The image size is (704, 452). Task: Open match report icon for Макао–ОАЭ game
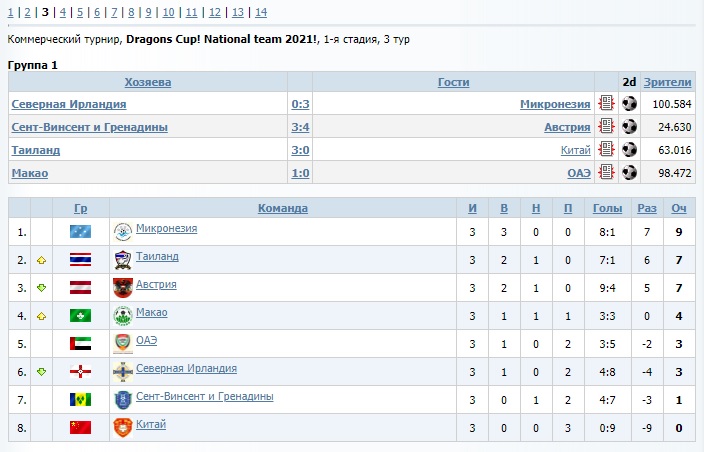coord(605,173)
